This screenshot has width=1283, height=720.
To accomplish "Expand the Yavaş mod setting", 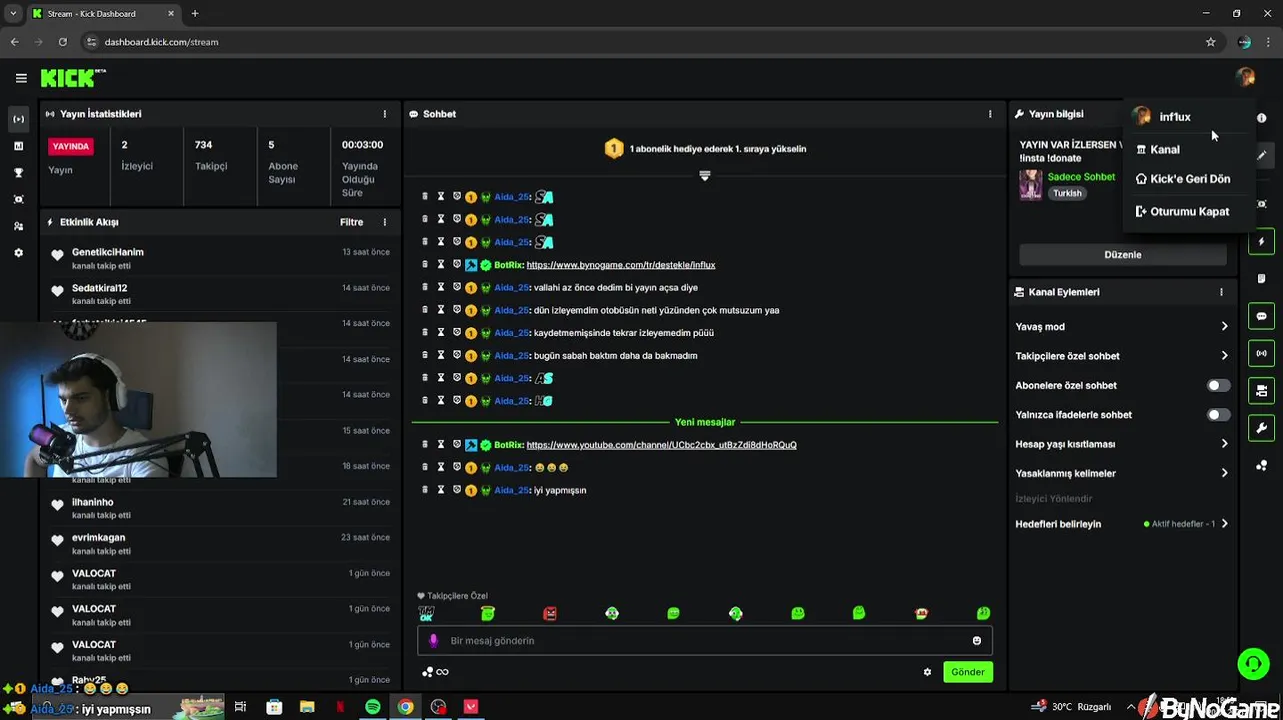I will tap(1122, 327).
